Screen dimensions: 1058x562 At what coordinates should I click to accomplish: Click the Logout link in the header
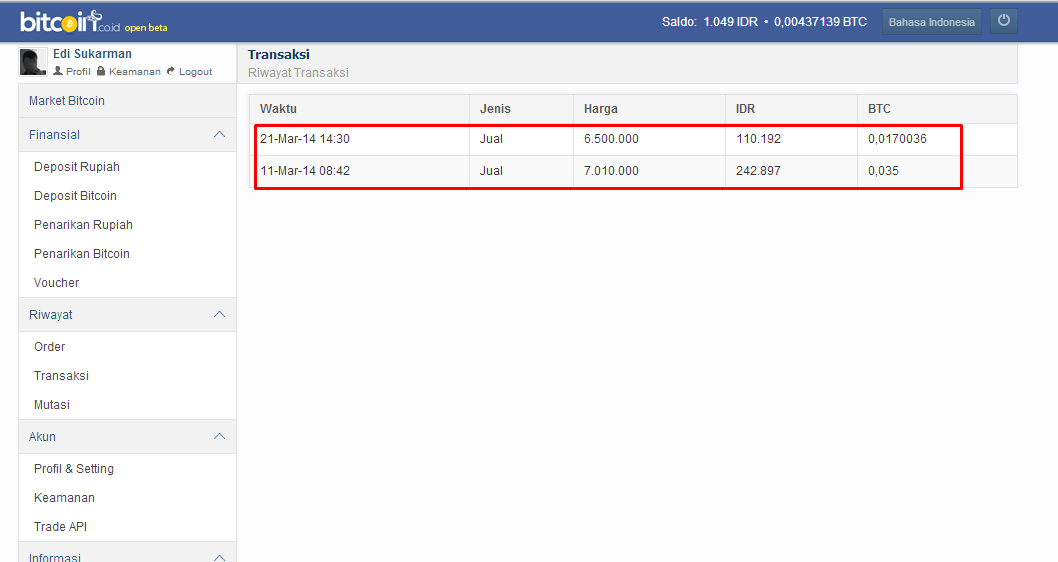[190, 72]
